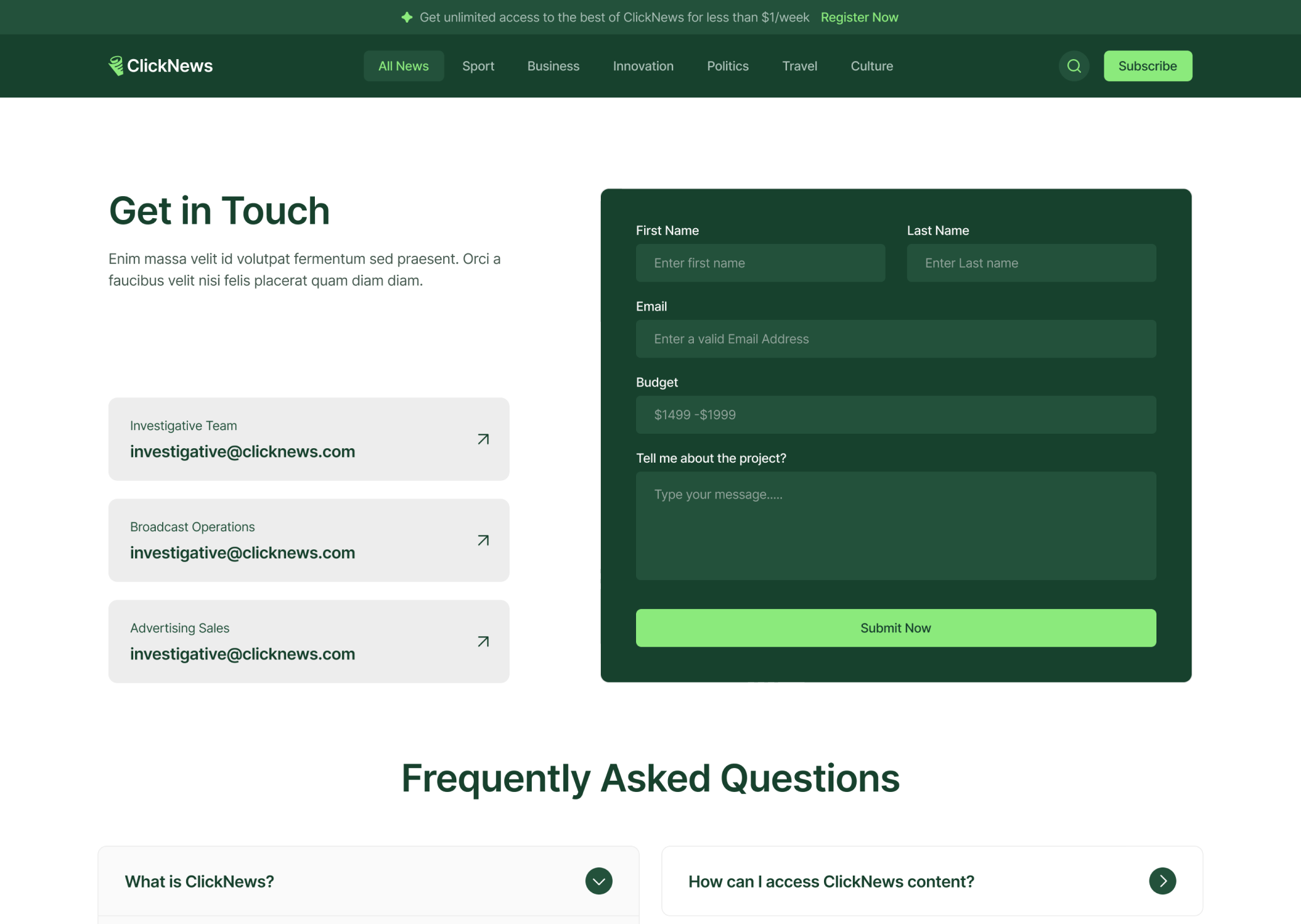
Task: Open the Innovation section
Action: point(643,66)
